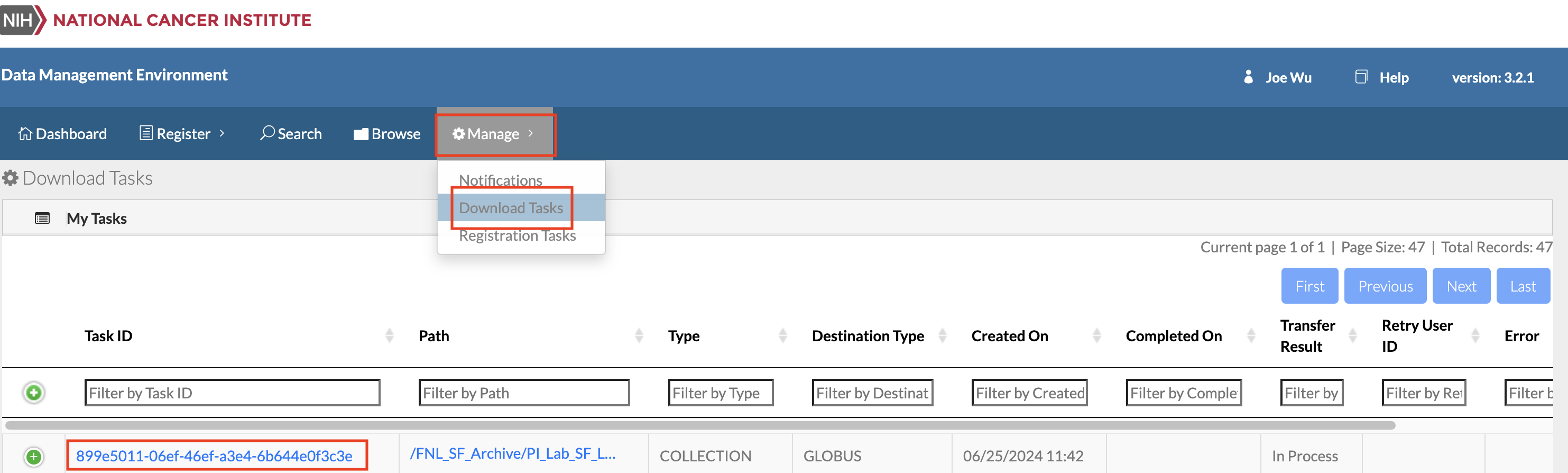This screenshot has height=473, width=1568.
Task: Click the Download Tasks gear icon in heading
Action: [11, 178]
